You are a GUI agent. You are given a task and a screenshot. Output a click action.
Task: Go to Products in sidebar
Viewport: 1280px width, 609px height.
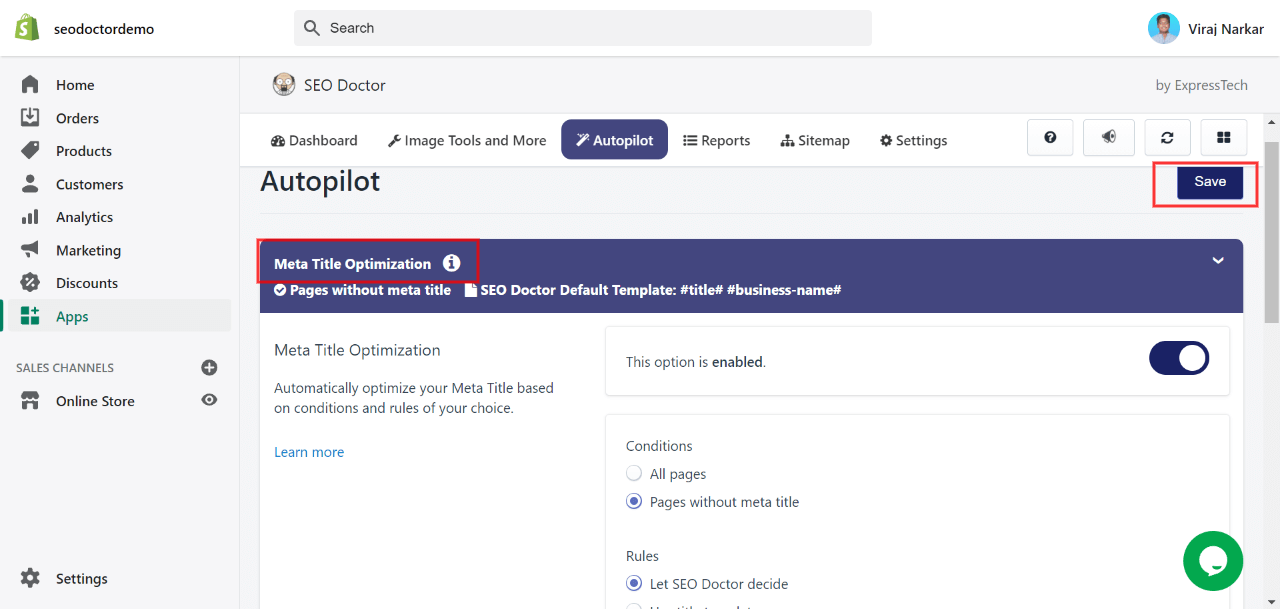(84, 151)
